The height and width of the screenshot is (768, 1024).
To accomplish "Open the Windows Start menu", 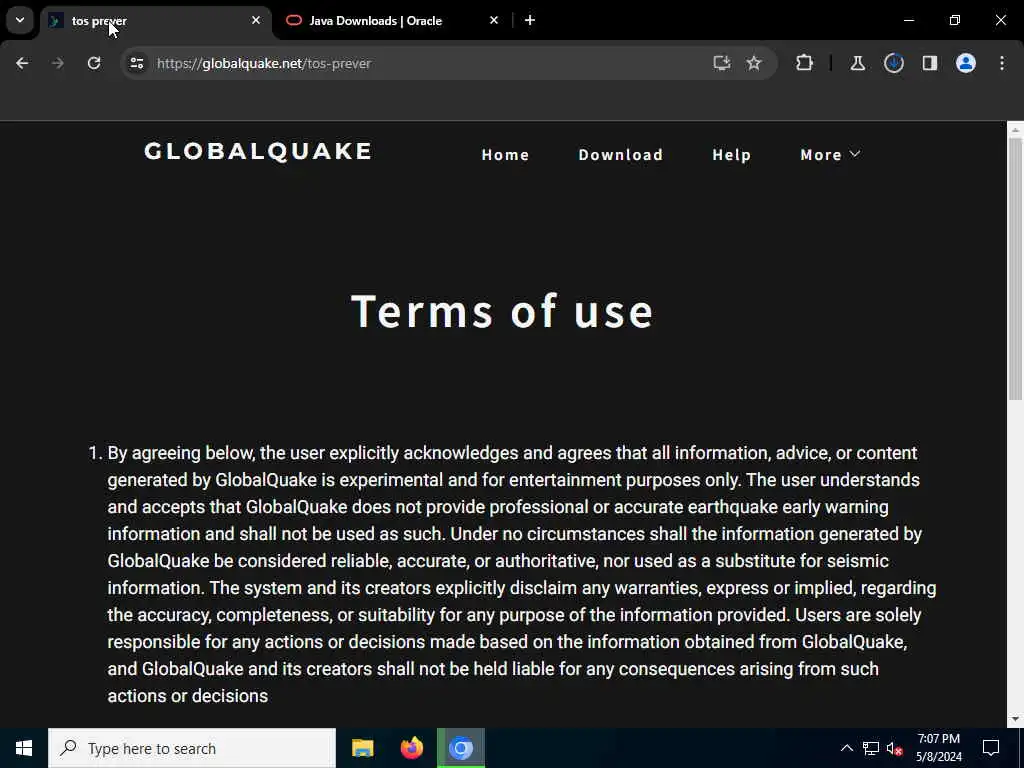I will pos(24,748).
